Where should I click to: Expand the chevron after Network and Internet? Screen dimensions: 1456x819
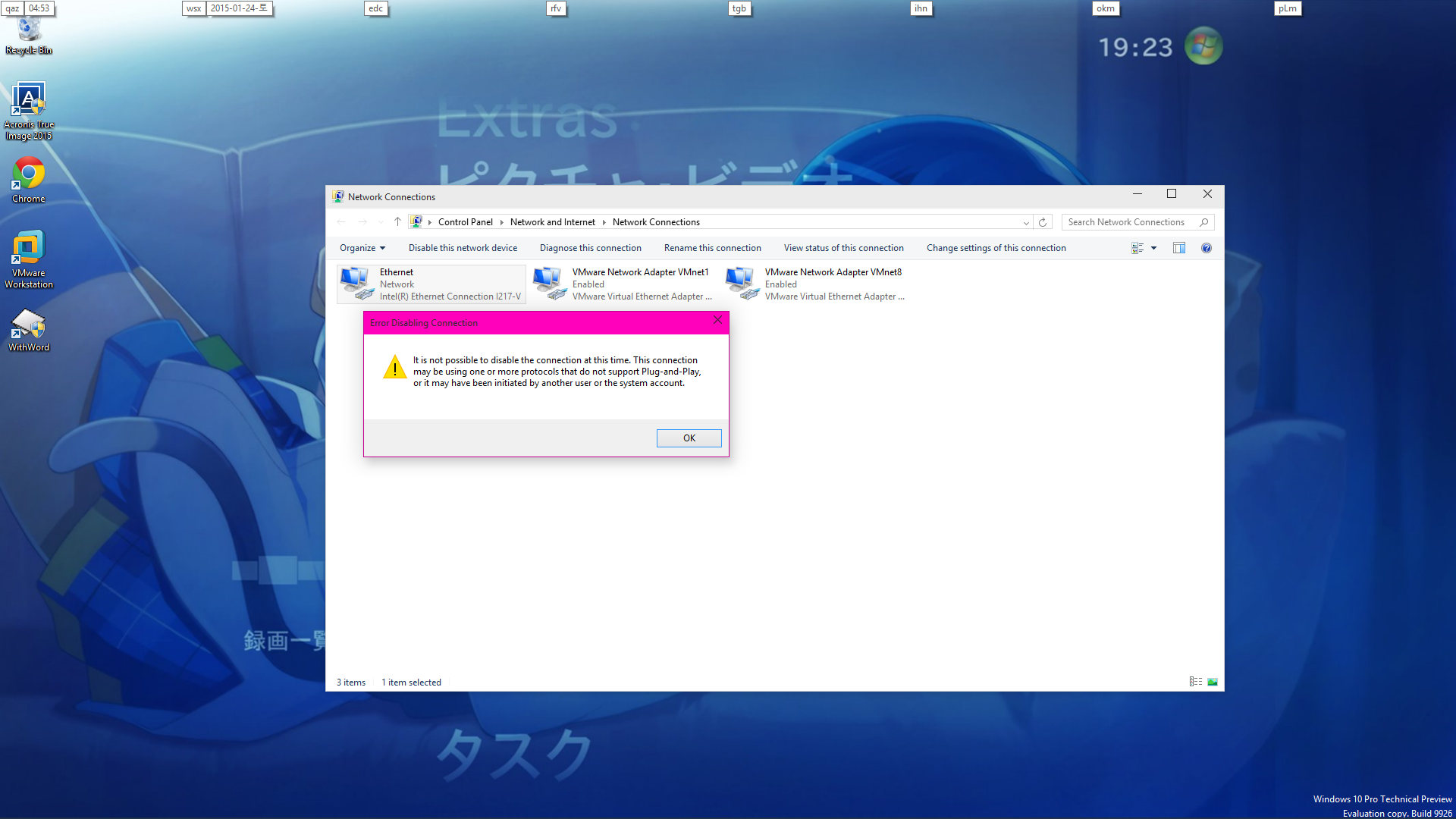click(604, 222)
